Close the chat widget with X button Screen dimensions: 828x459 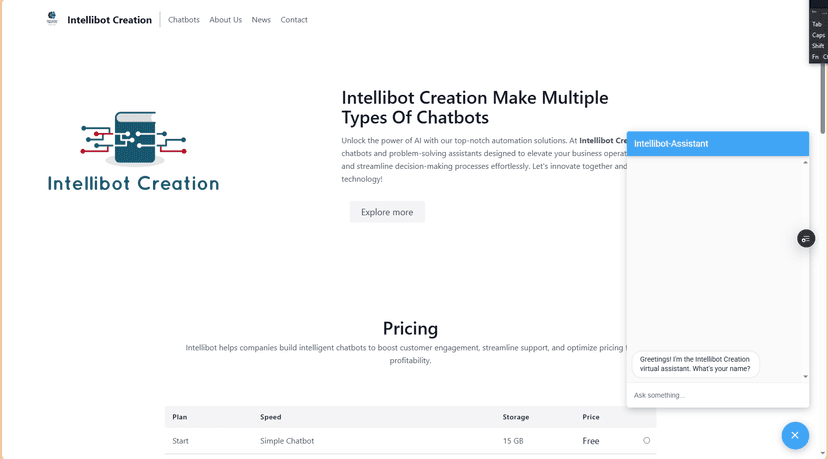point(795,435)
